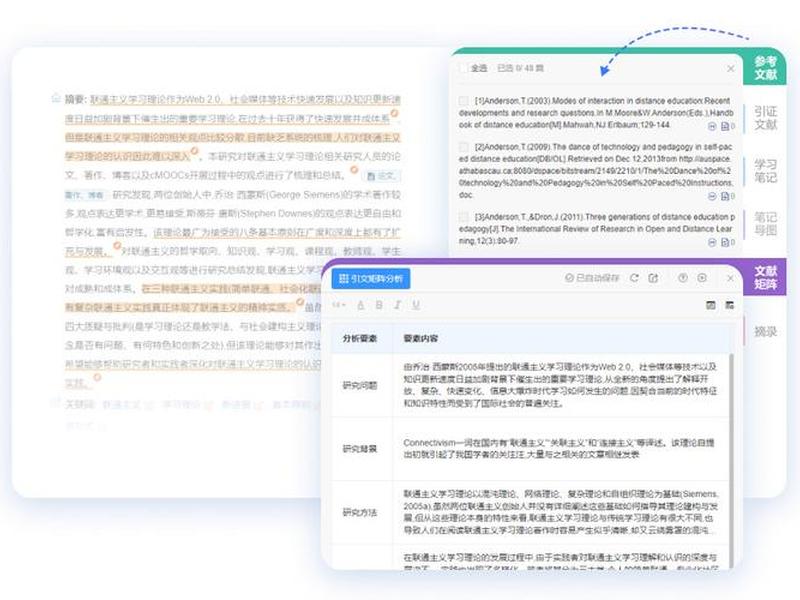The height and width of the screenshot is (600, 800).
Task: Select the 研究背景 row label
Action: pos(360,449)
